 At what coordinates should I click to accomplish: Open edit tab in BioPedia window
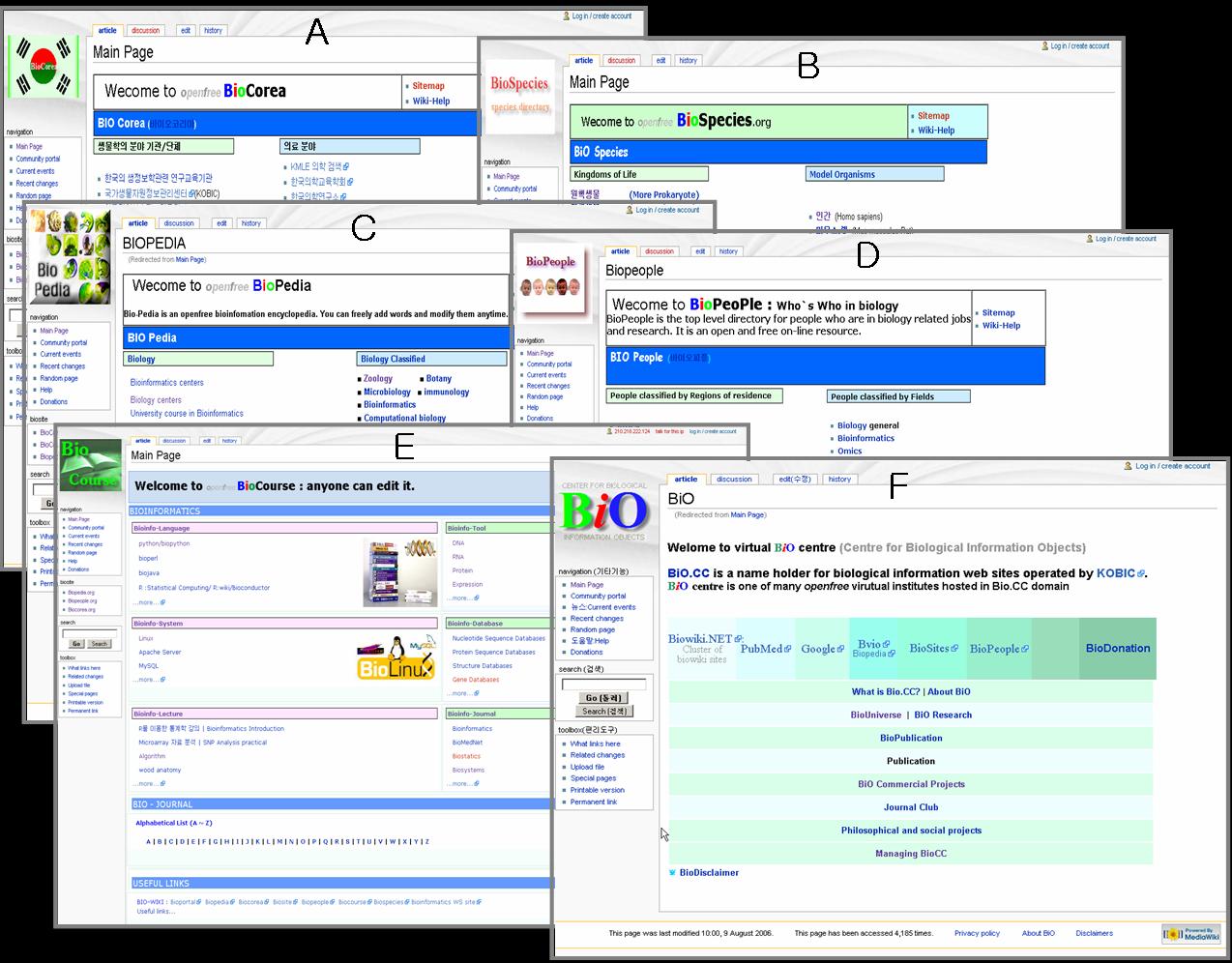[221, 223]
